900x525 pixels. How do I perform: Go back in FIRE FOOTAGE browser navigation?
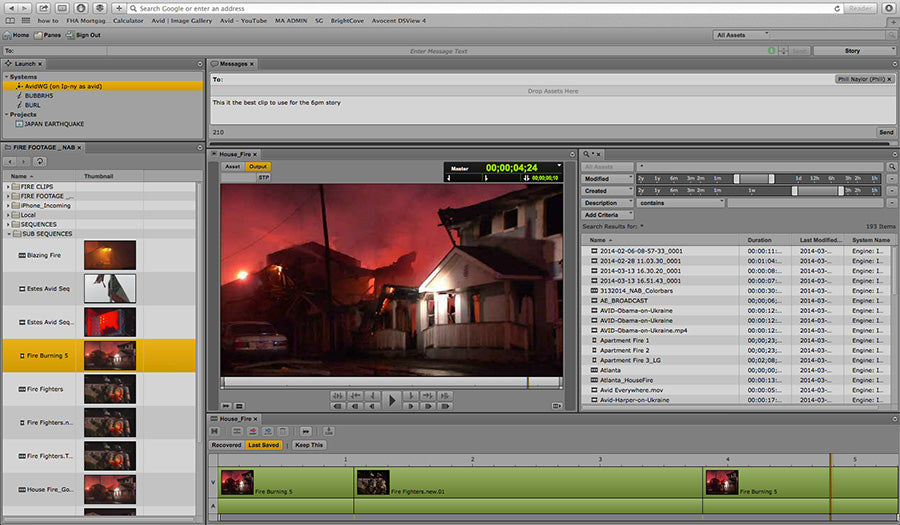pyautogui.click(x=10, y=162)
